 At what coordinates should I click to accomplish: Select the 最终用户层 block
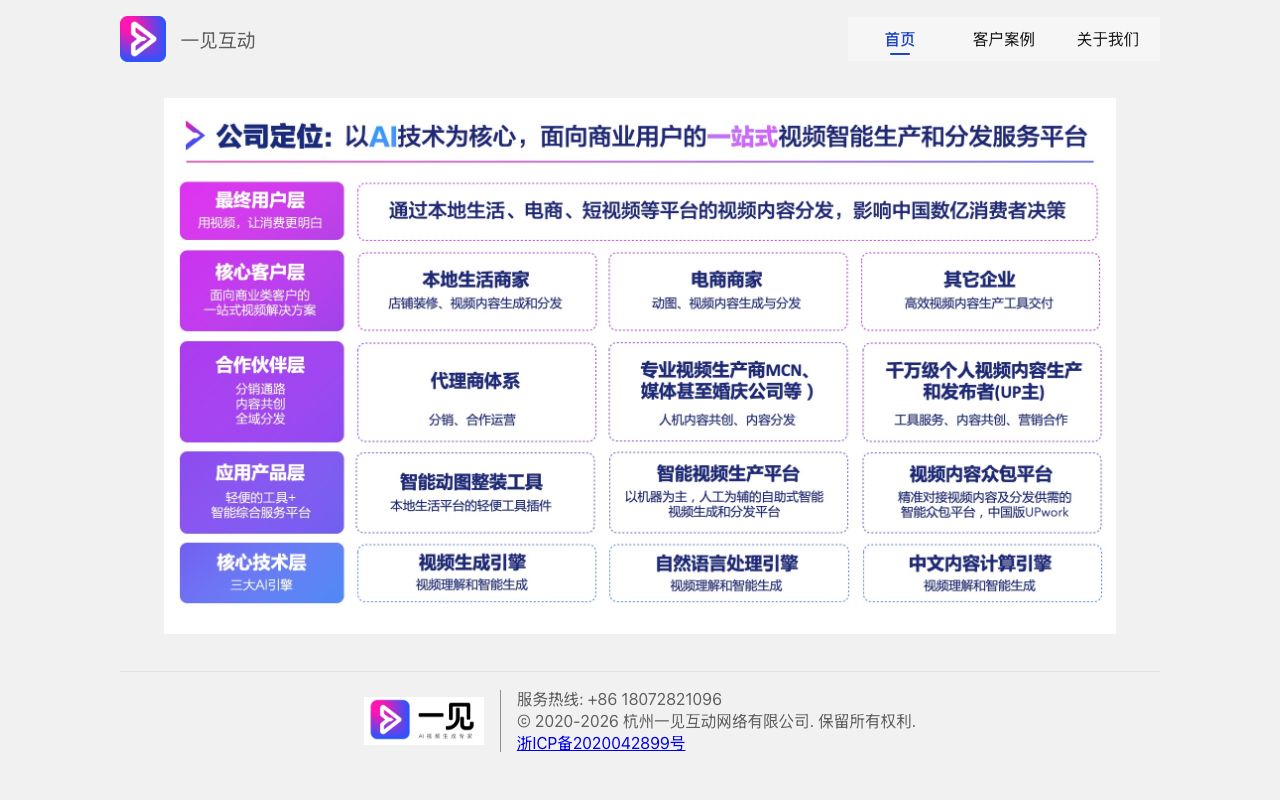(261, 210)
